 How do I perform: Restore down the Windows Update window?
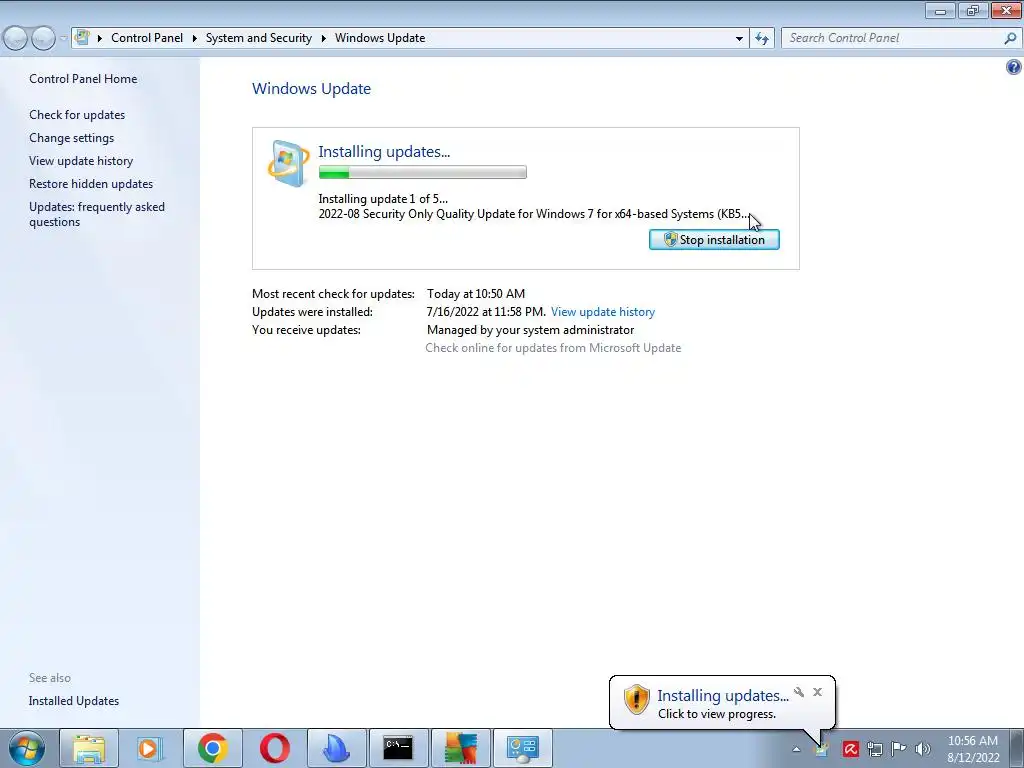[x=972, y=11]
